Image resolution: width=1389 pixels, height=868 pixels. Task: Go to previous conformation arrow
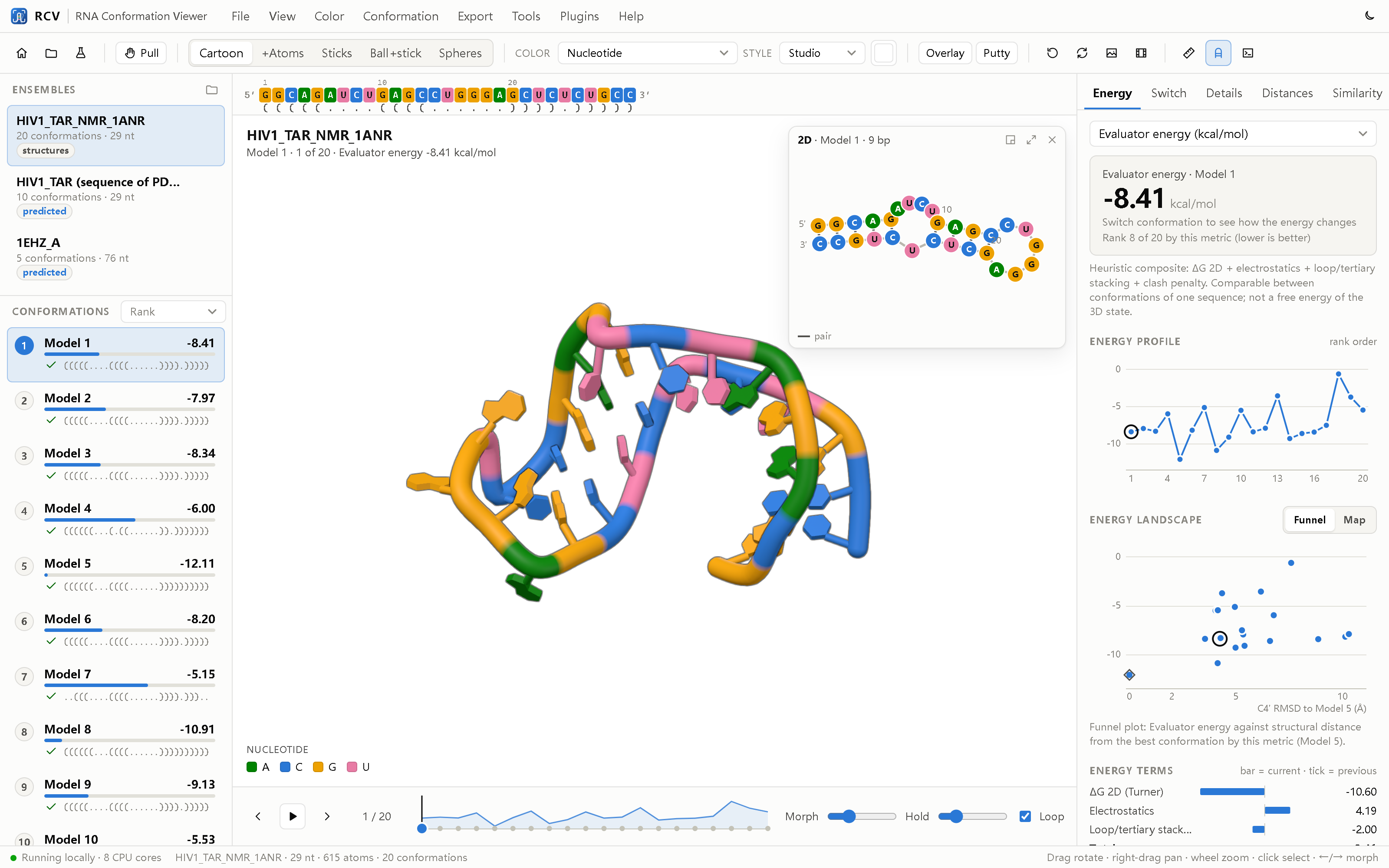coord(258,816)
